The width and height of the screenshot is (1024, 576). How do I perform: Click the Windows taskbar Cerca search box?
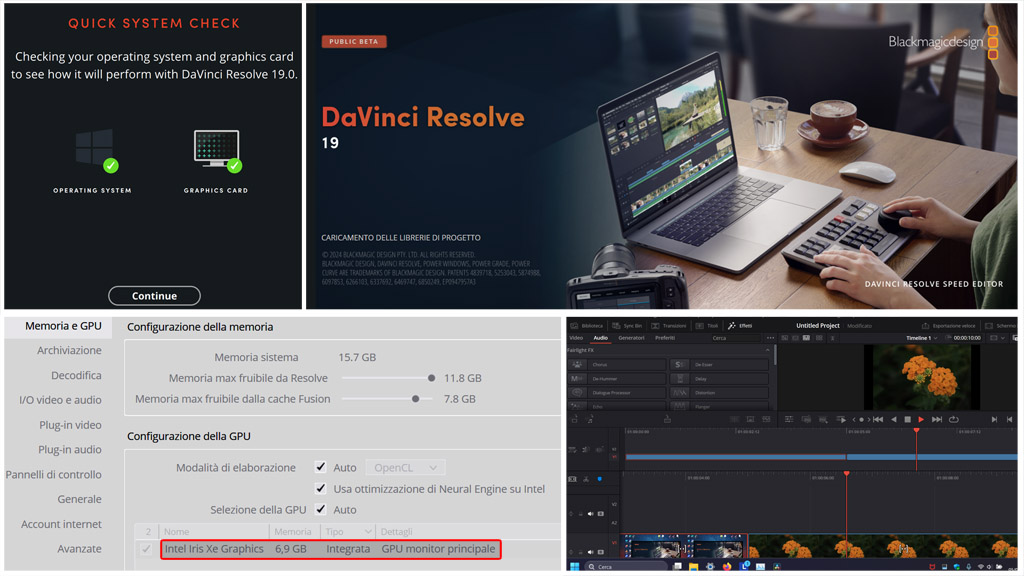[x=626, y=566]
